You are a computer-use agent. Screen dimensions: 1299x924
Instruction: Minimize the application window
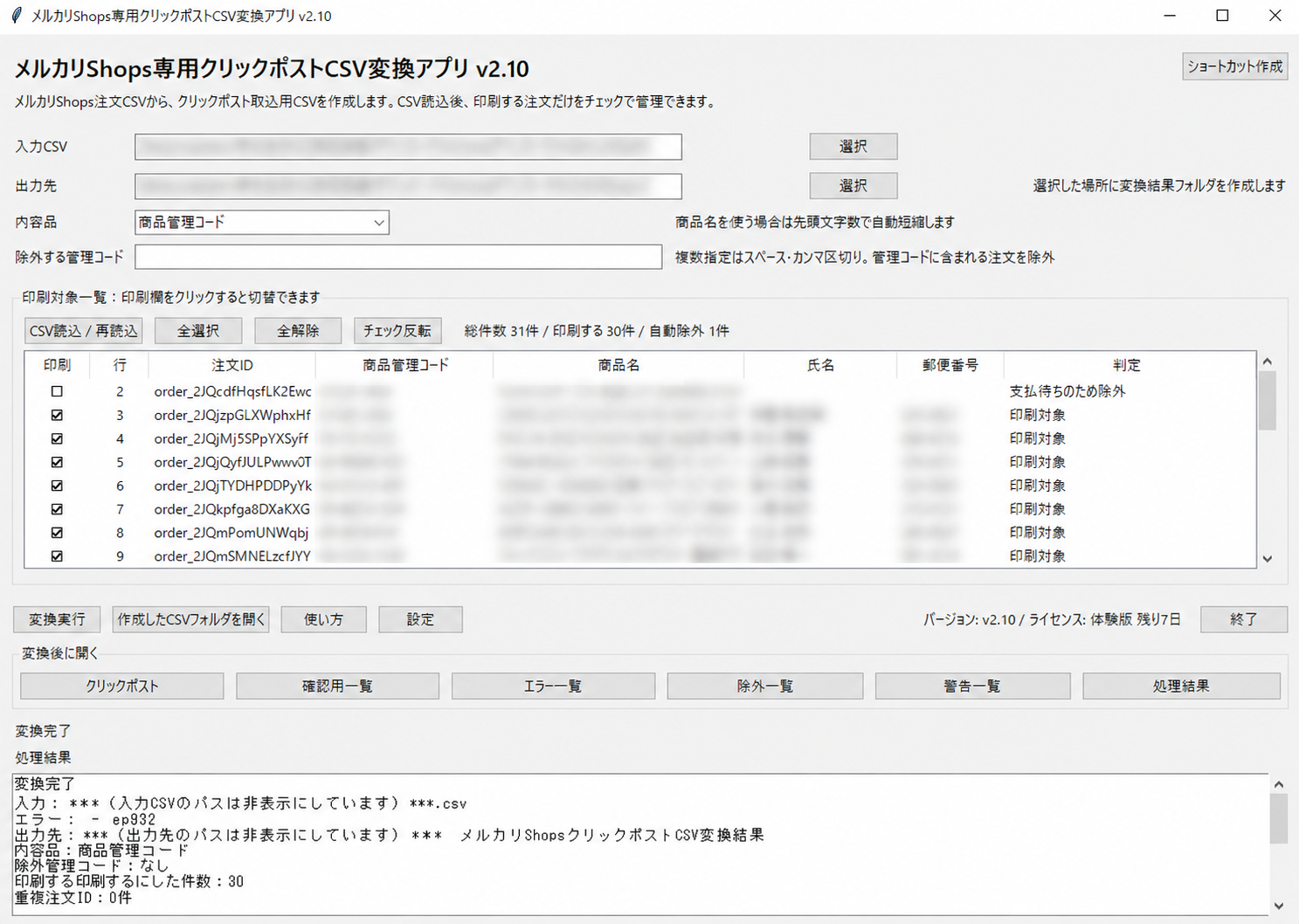1171,16
